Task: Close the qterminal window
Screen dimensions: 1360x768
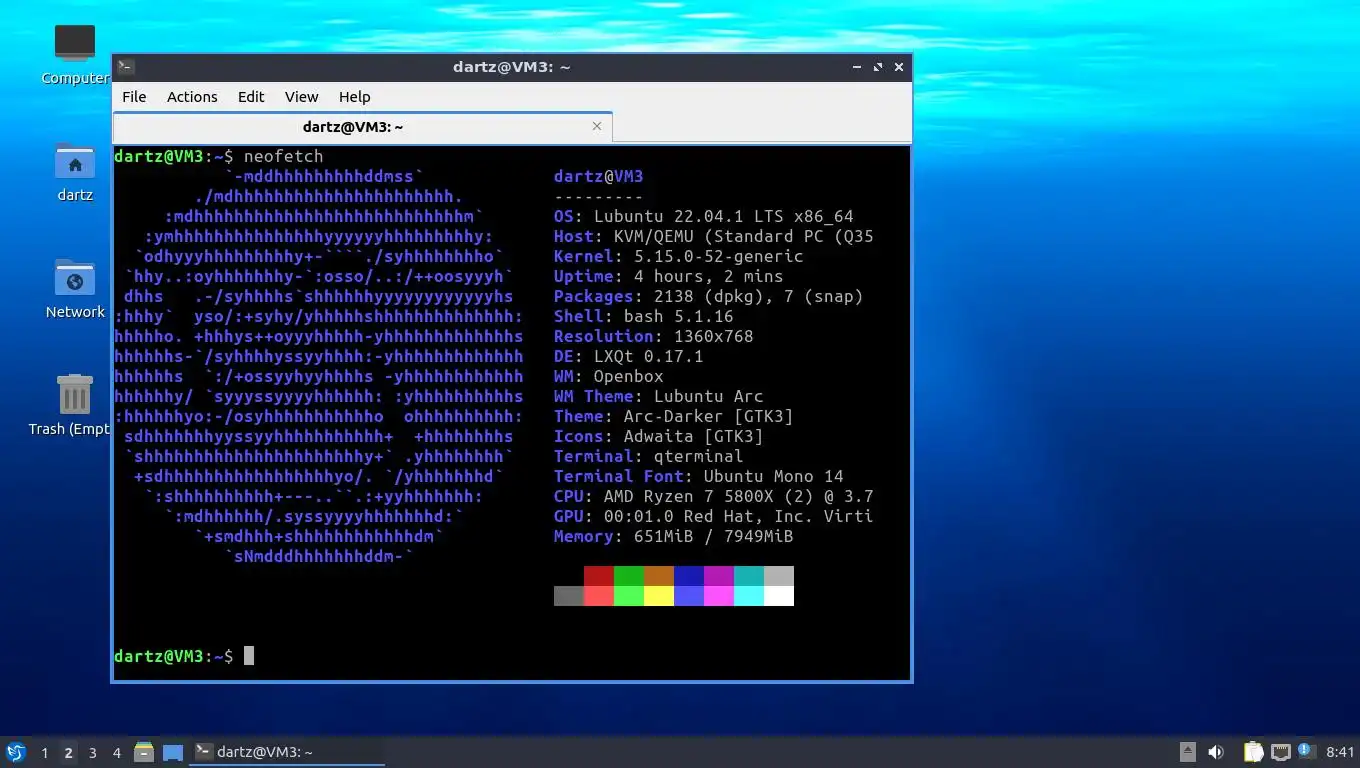Action: pos(899,67)
